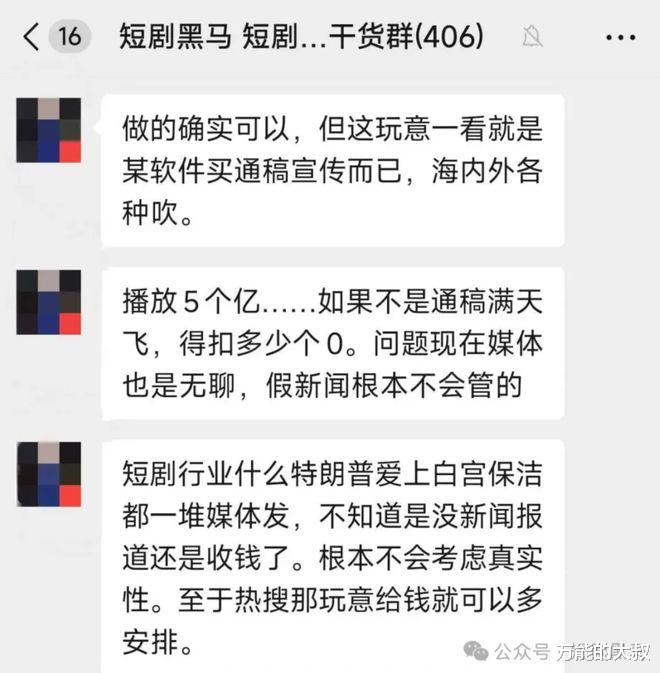The height and width of the screenshot is (673, 660).
Task: Select the message beginning 播放5个亿
Action: pyautogui.click(x=333, y=343)
